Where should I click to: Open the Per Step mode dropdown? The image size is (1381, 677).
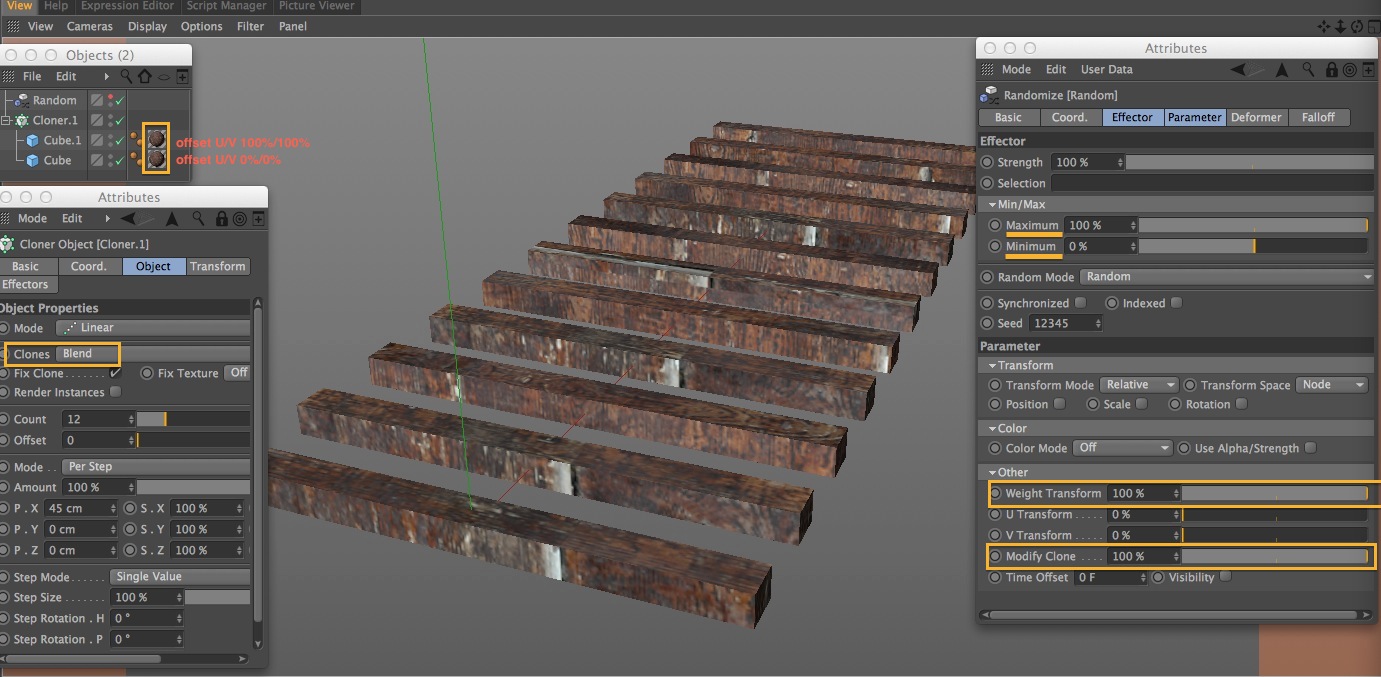coord(155,467)
